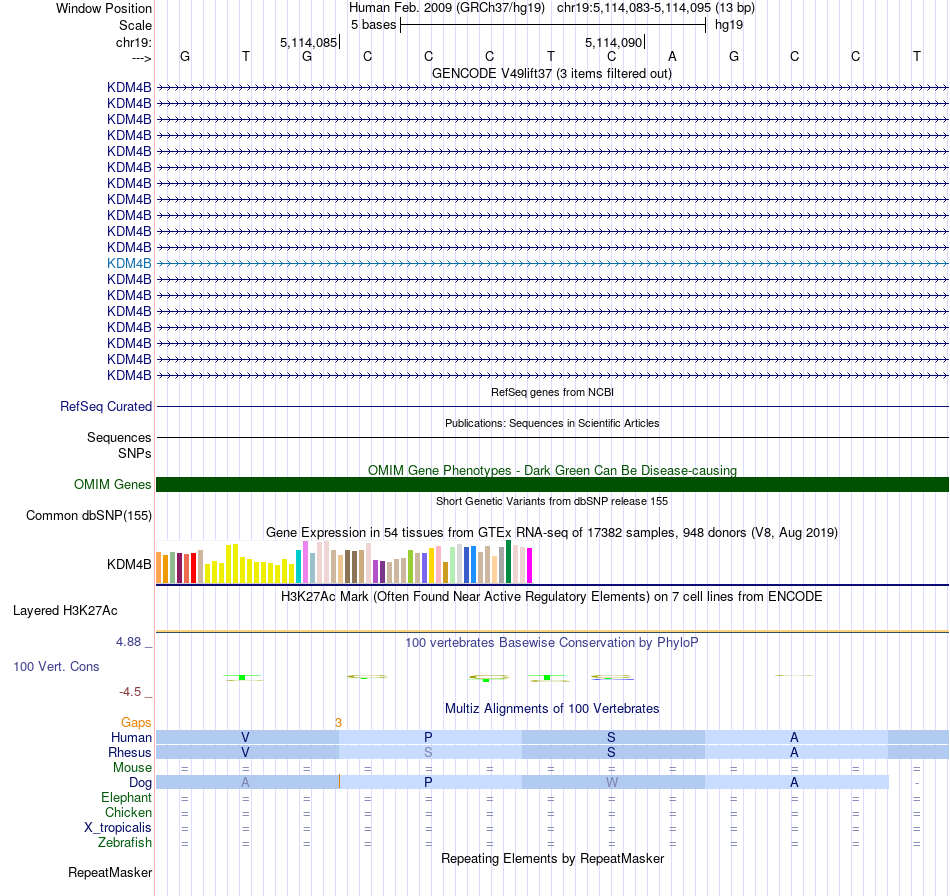Click the Window Position label
950x896 pixels.
click(x=104, y=8)
